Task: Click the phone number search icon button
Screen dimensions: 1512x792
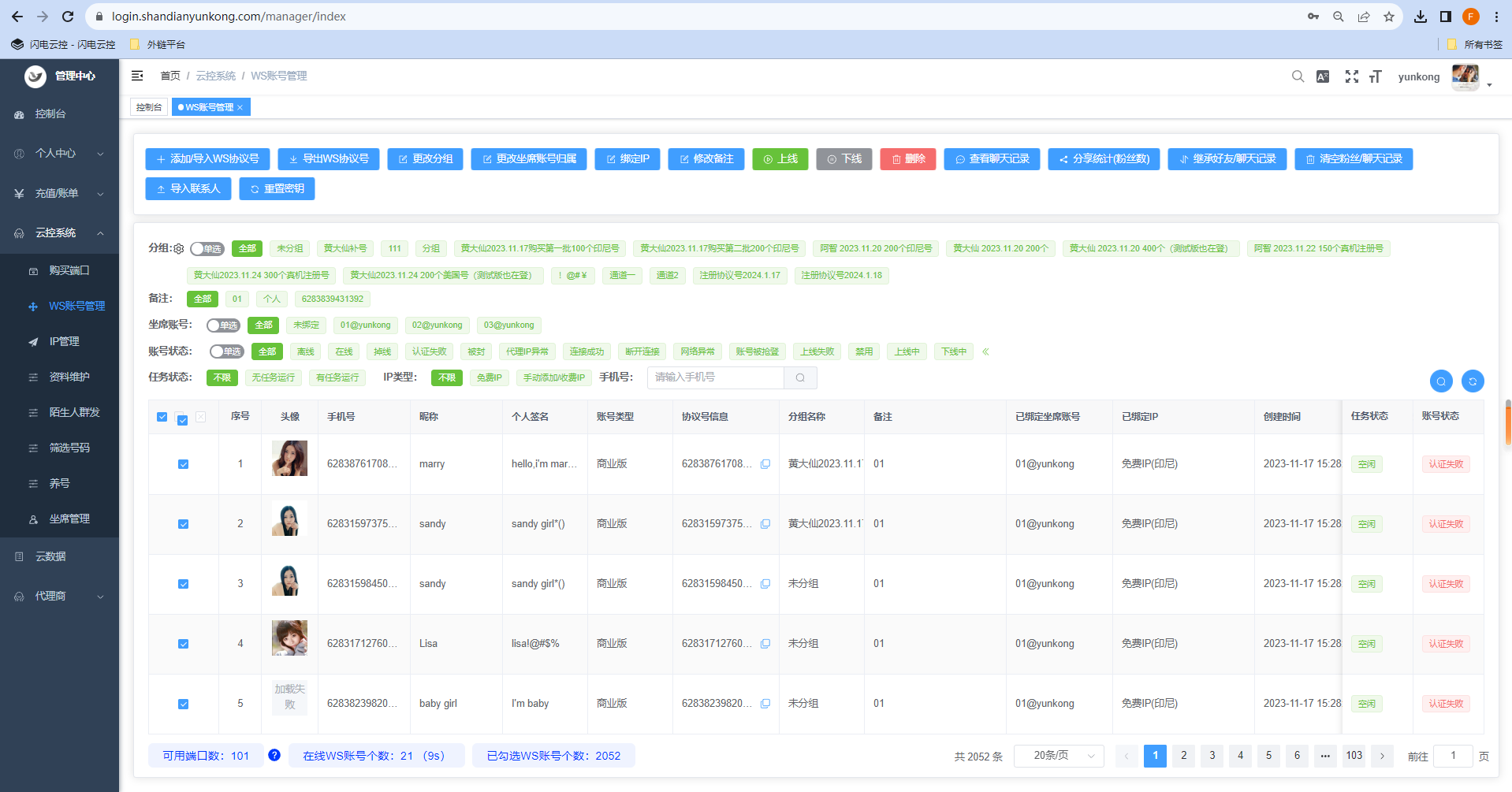Action: click(x=800, y=377)
